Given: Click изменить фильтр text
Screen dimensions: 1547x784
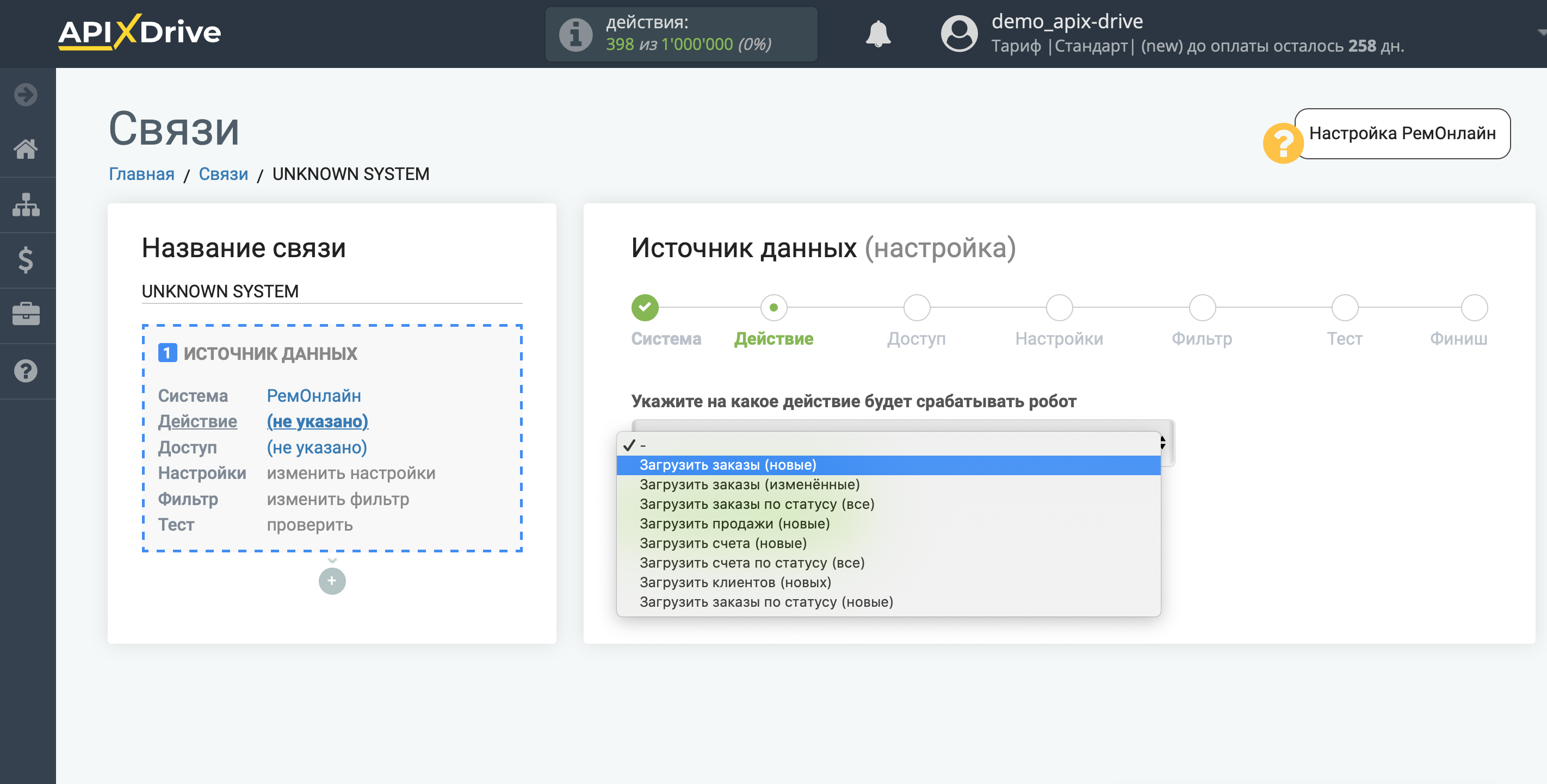Looking at the screenshot, I should pyautogui.click(x=337, y=499).
